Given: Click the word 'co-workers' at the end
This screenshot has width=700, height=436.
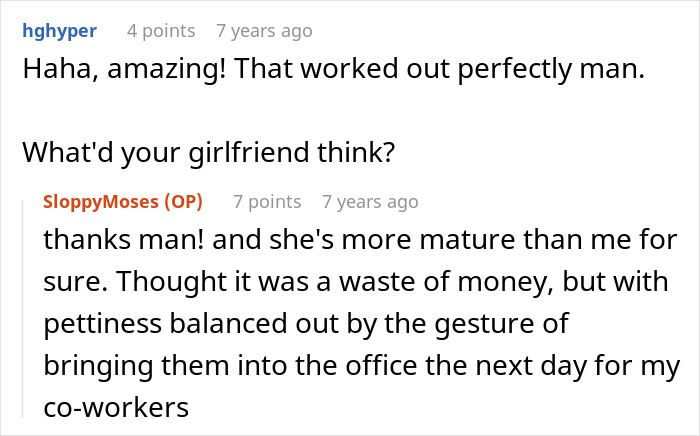Looking at the screenshot, I should (x=116, y=408).
